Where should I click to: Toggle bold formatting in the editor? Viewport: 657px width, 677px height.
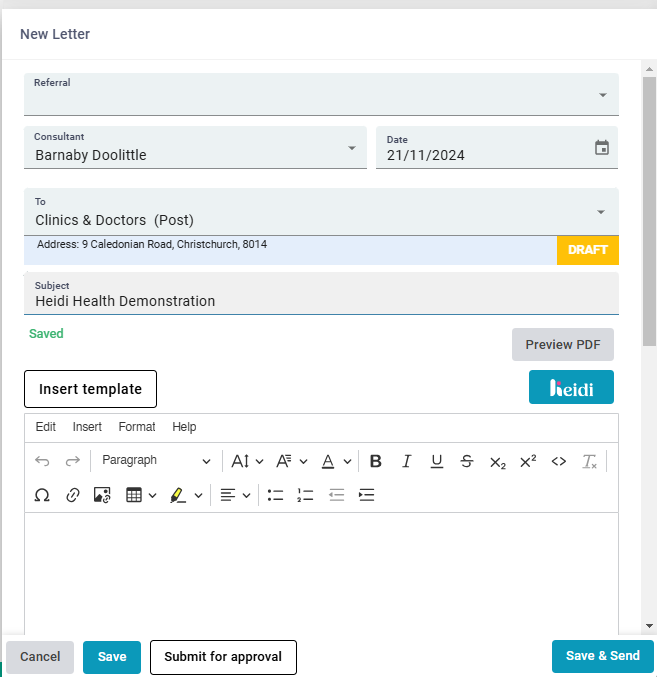tap(376, 461)
